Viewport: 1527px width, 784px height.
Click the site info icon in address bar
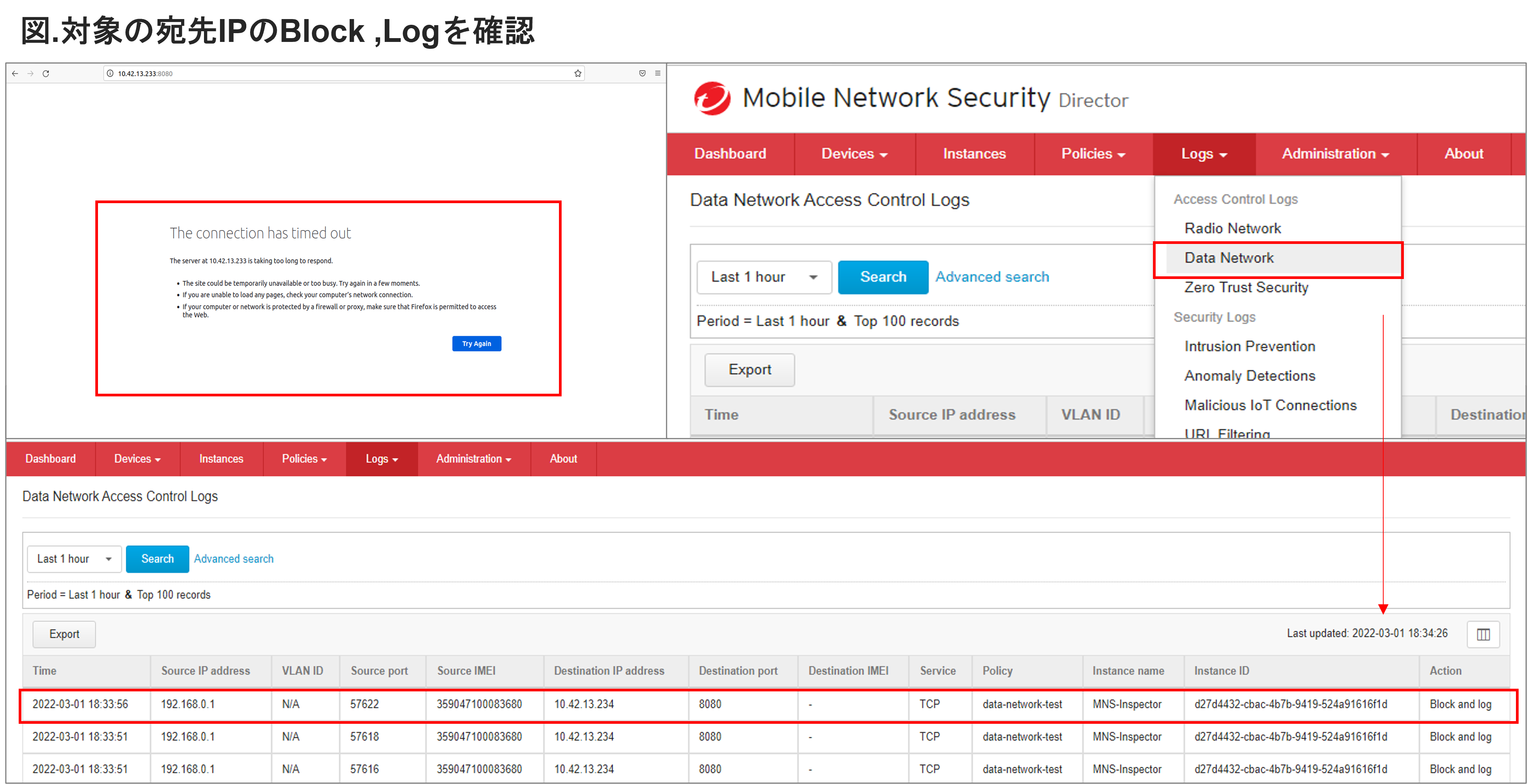tap(110, 74)
